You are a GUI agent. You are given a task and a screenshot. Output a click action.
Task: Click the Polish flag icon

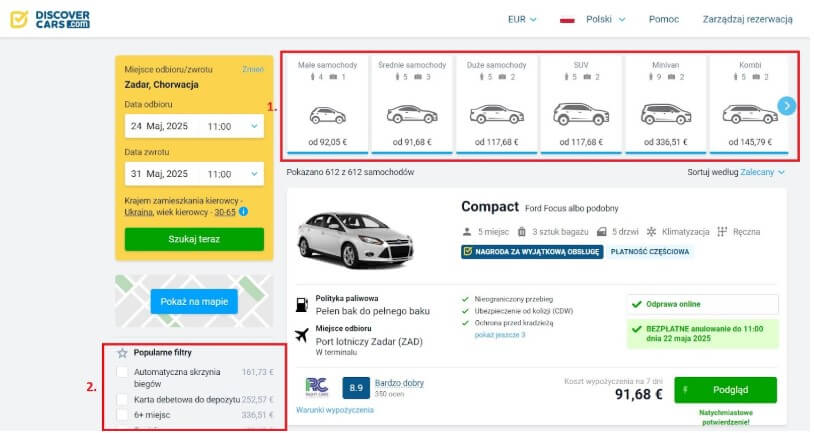[567, 19]
